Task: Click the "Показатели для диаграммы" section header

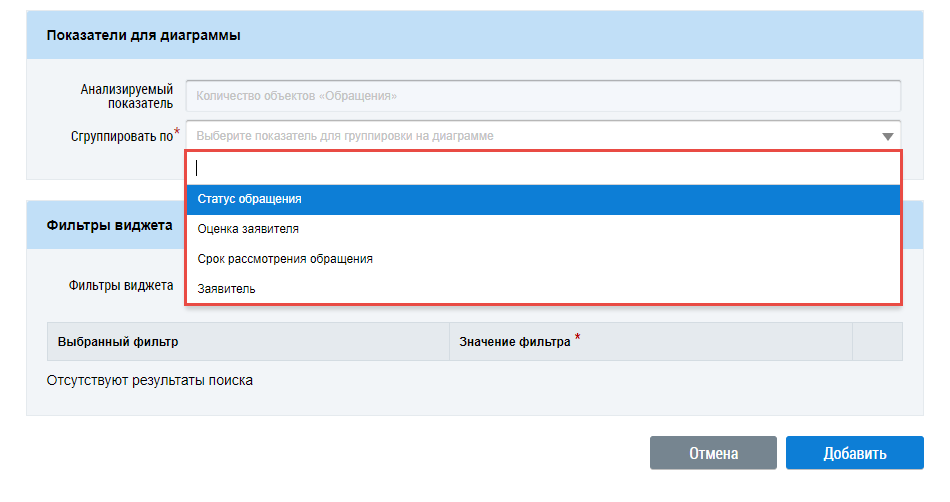Action: click(x=143, y=36)
